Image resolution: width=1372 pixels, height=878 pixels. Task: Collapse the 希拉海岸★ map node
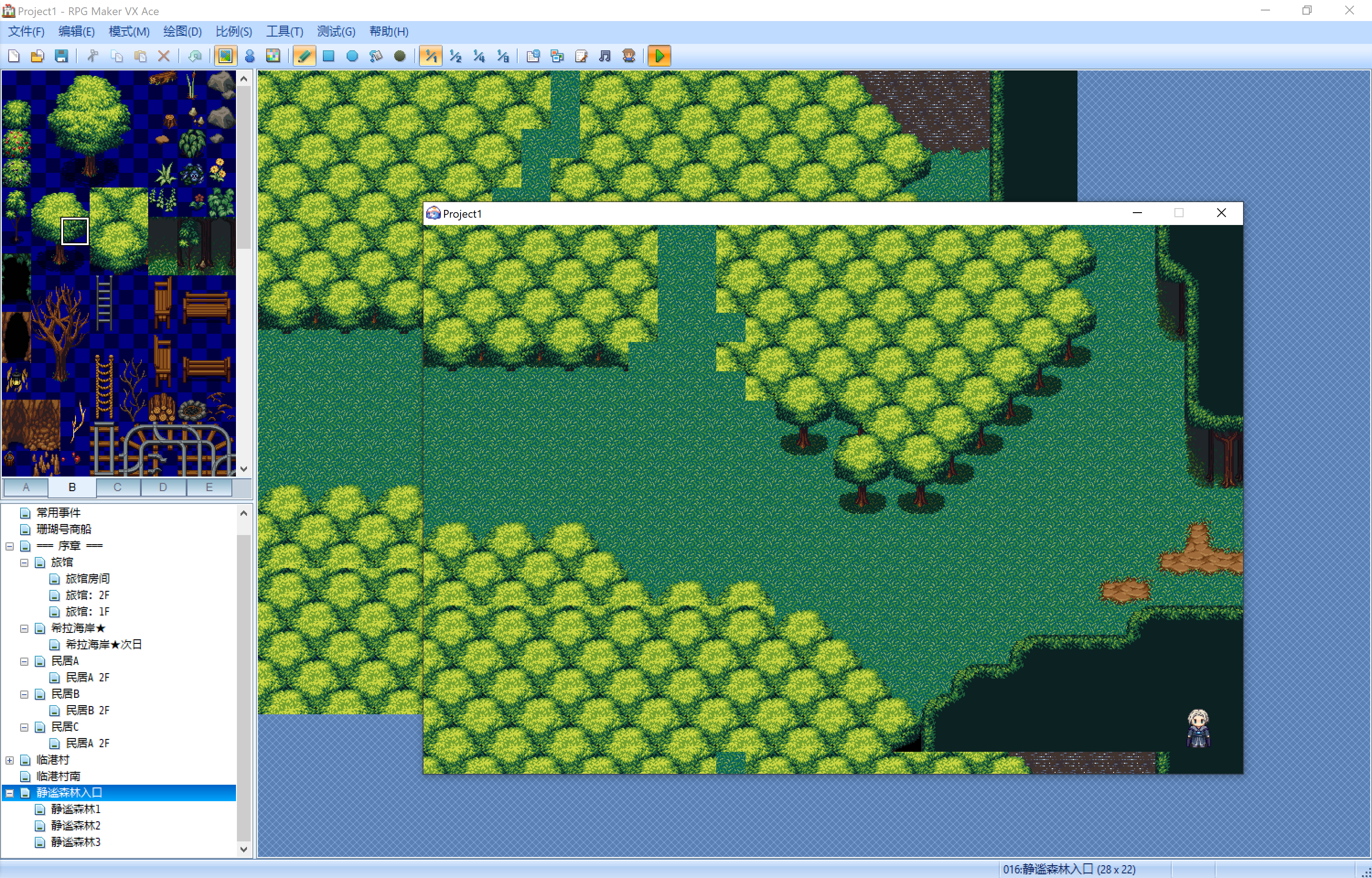(x=24, y=628)
